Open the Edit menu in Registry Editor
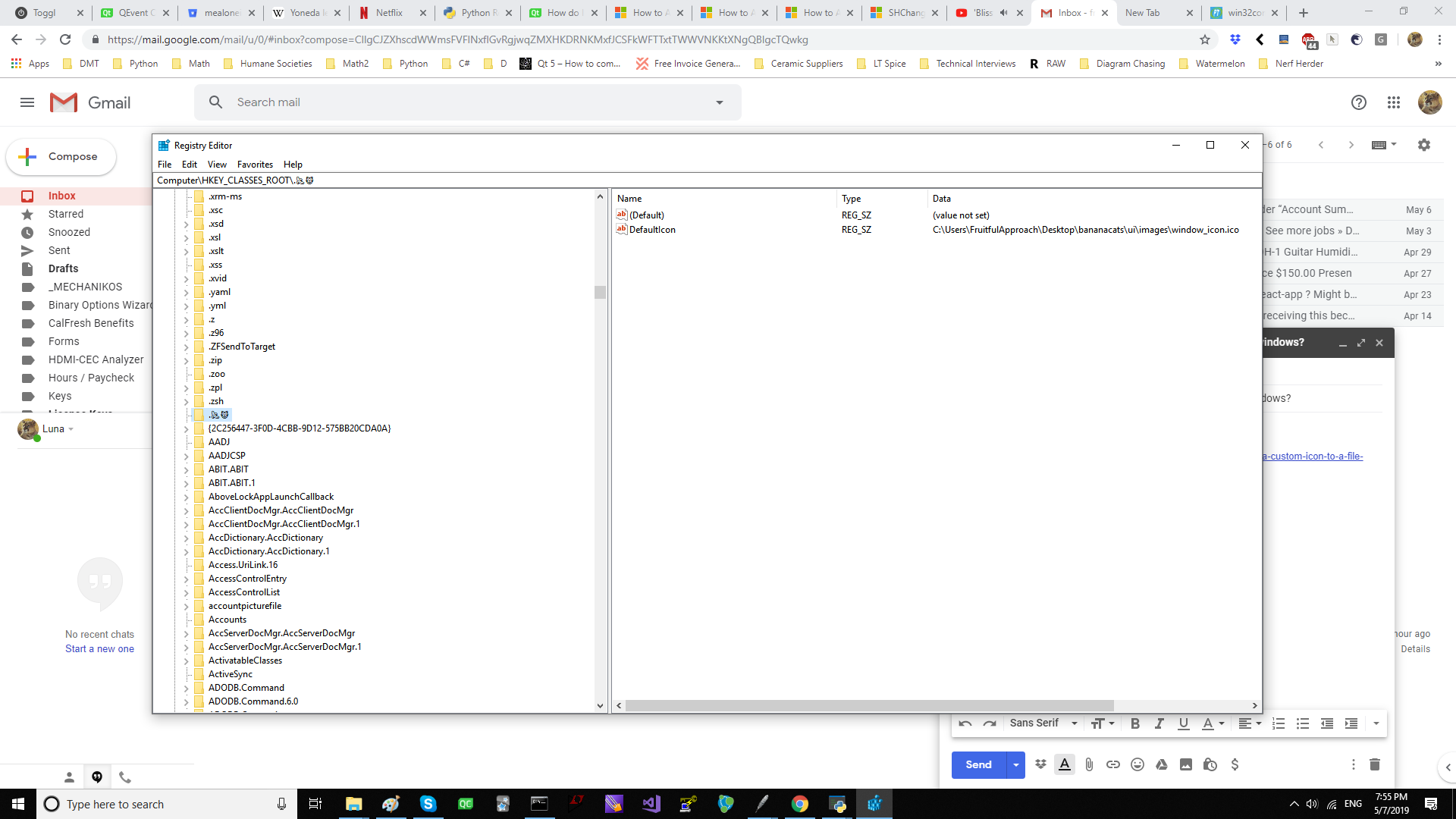The height and width of the screenshot is (819, 1456). point(190,165)
